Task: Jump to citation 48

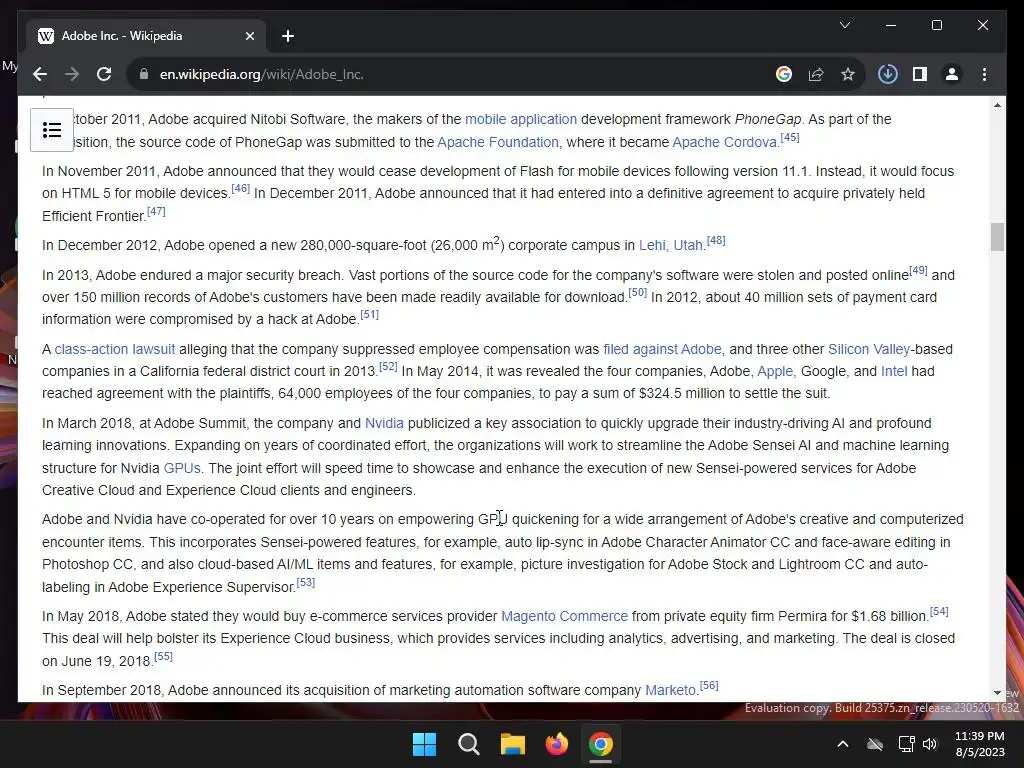Action: (x=716, y=240)
